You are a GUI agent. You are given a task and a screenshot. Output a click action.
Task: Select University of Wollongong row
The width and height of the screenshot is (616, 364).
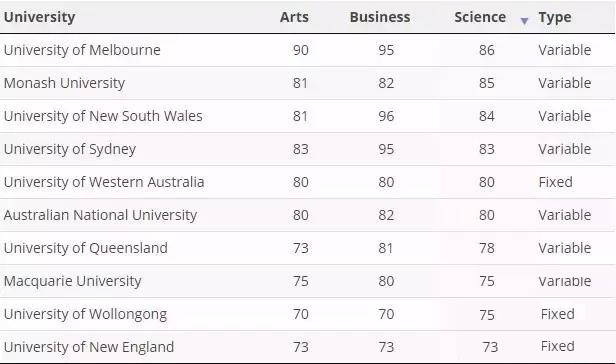tap(307, 314)
